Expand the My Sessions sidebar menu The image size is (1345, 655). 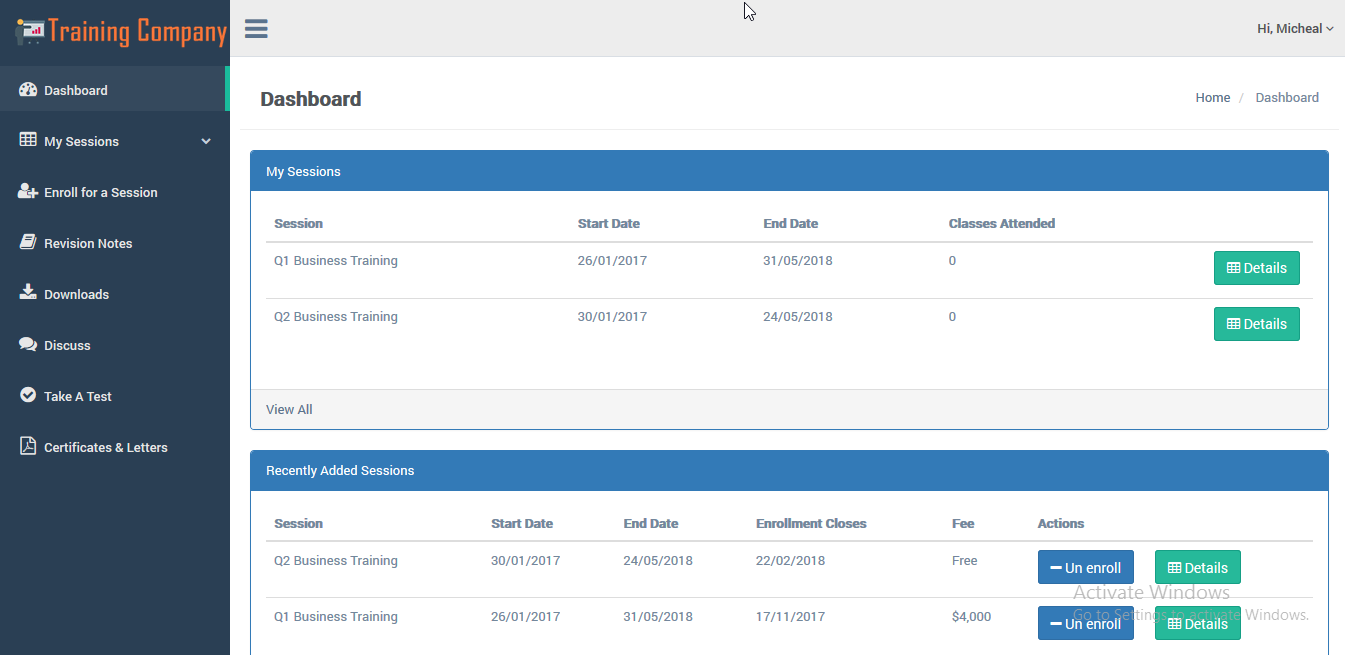[80, 141]
